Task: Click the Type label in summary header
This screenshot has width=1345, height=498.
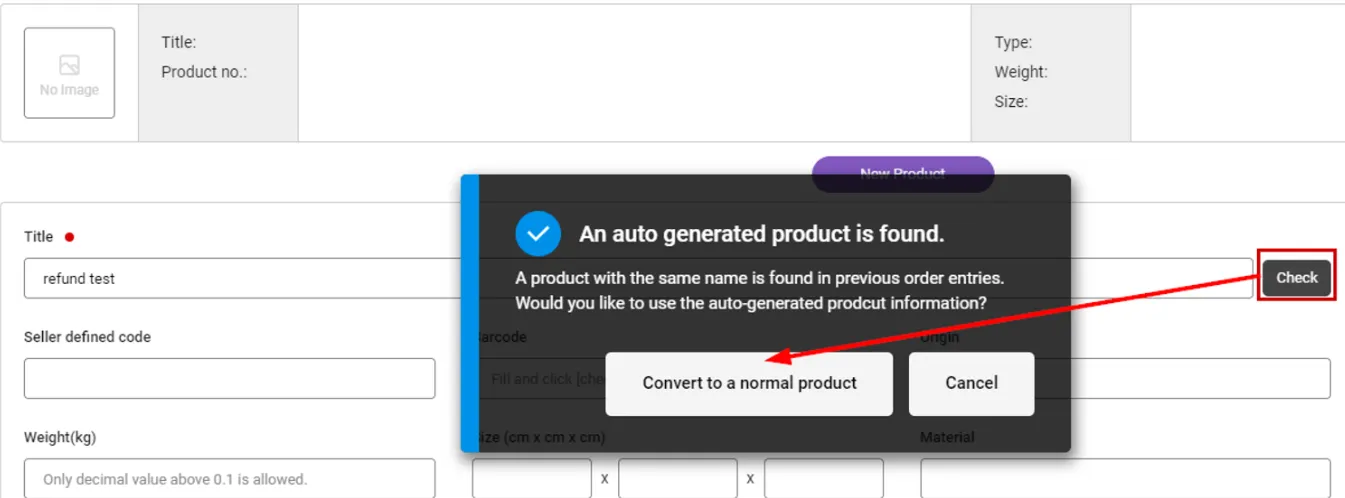Action: coord(1013,43)
